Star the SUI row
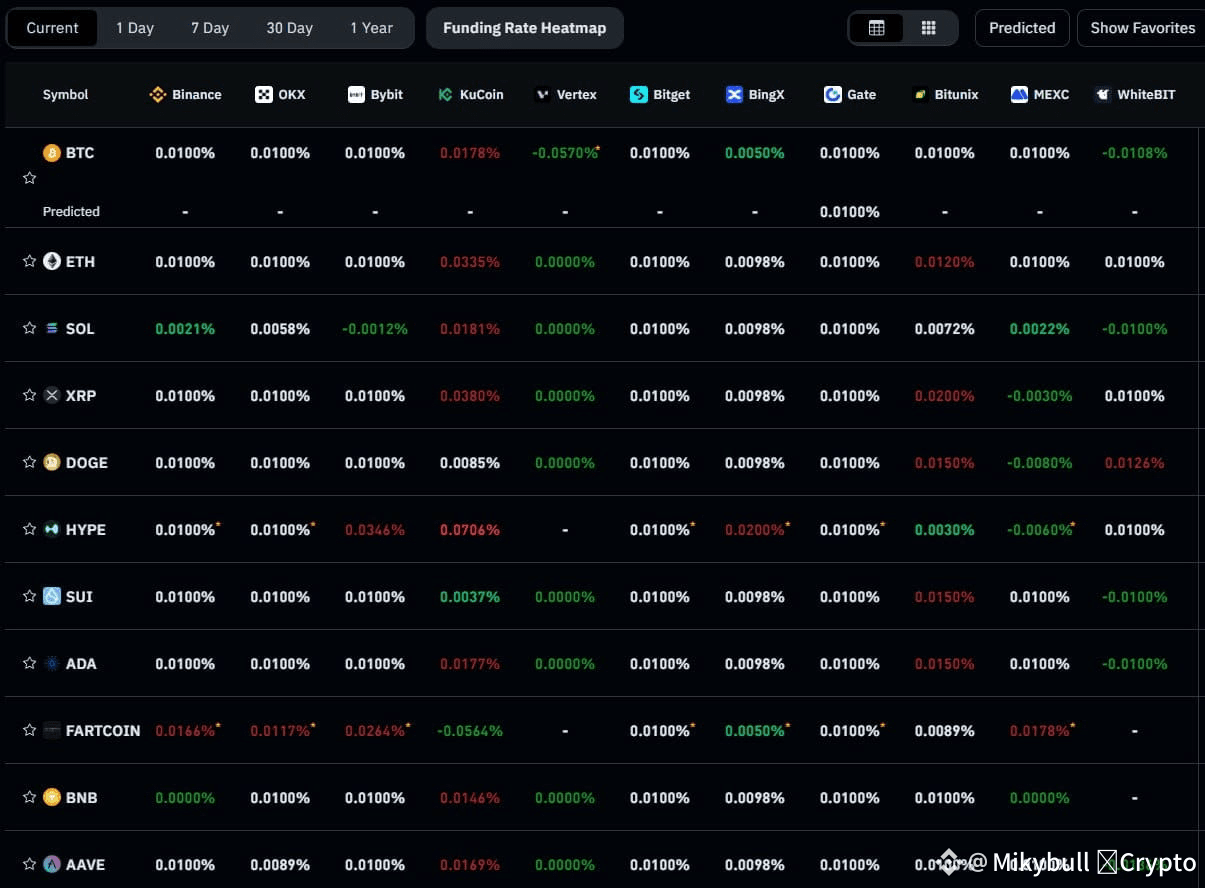This screenshot has width=1205, height=888. (30, 596)
